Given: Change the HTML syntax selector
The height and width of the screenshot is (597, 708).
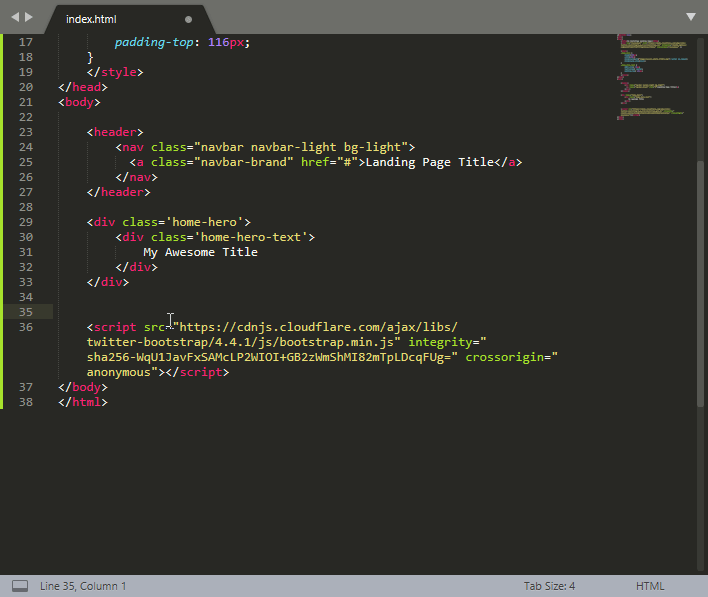Looking at the screenshot, I should click(x=650, y=586).
